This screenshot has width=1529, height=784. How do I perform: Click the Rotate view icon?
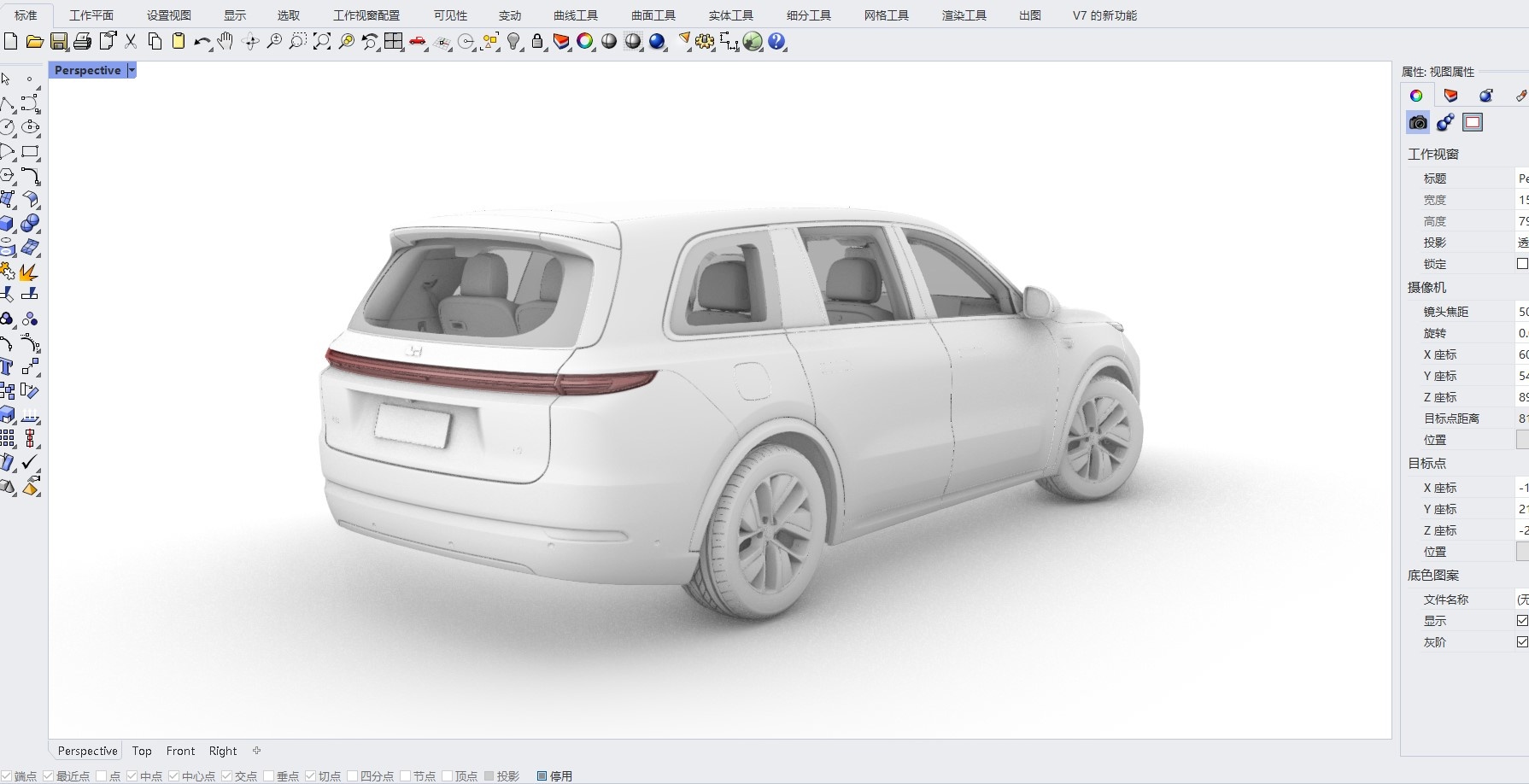[250, 41]
